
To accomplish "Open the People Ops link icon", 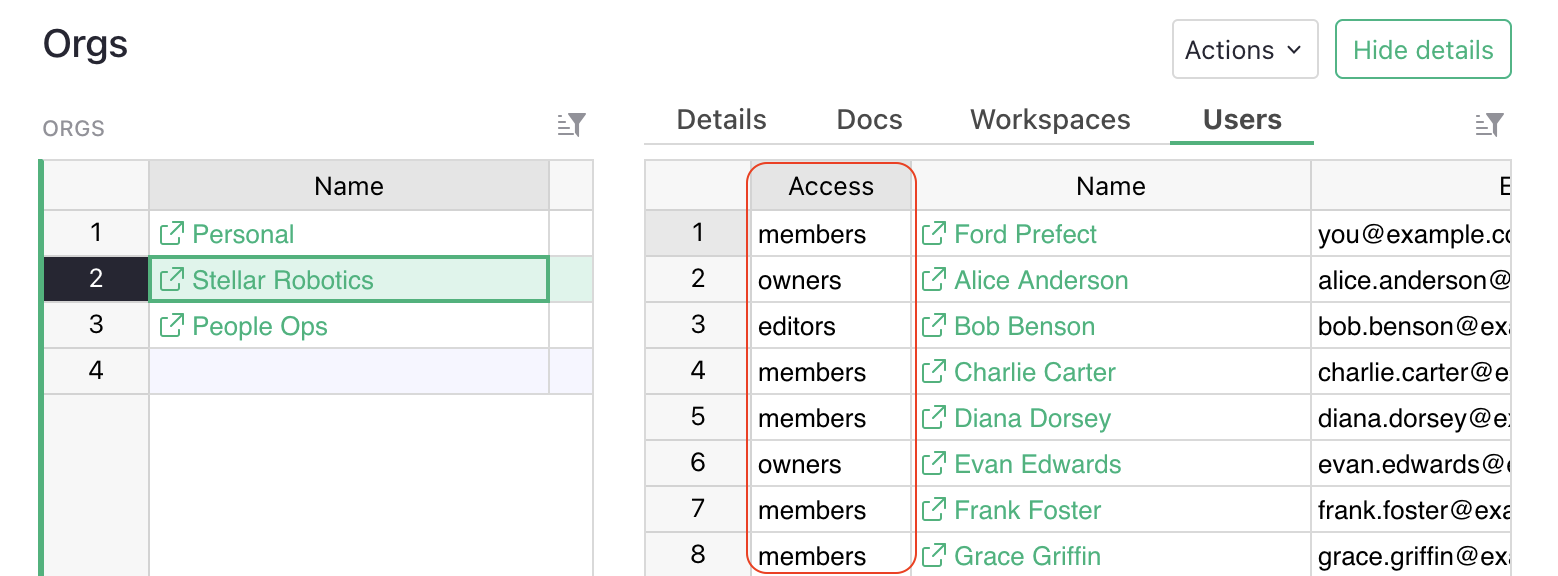I will [x=168, y=326].
